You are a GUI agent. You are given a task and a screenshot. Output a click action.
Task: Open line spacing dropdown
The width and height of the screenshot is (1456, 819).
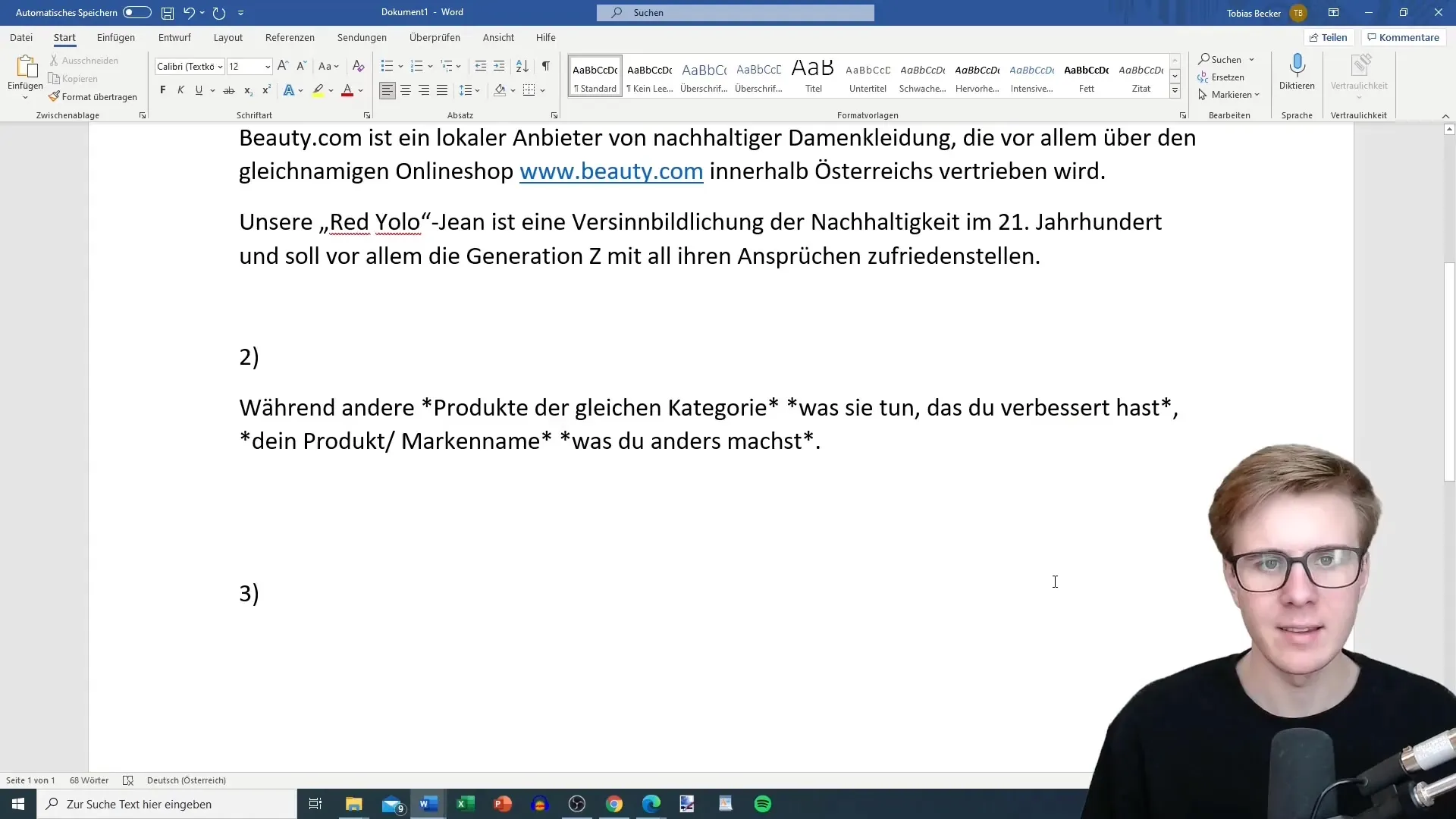[x=469, y=90]
